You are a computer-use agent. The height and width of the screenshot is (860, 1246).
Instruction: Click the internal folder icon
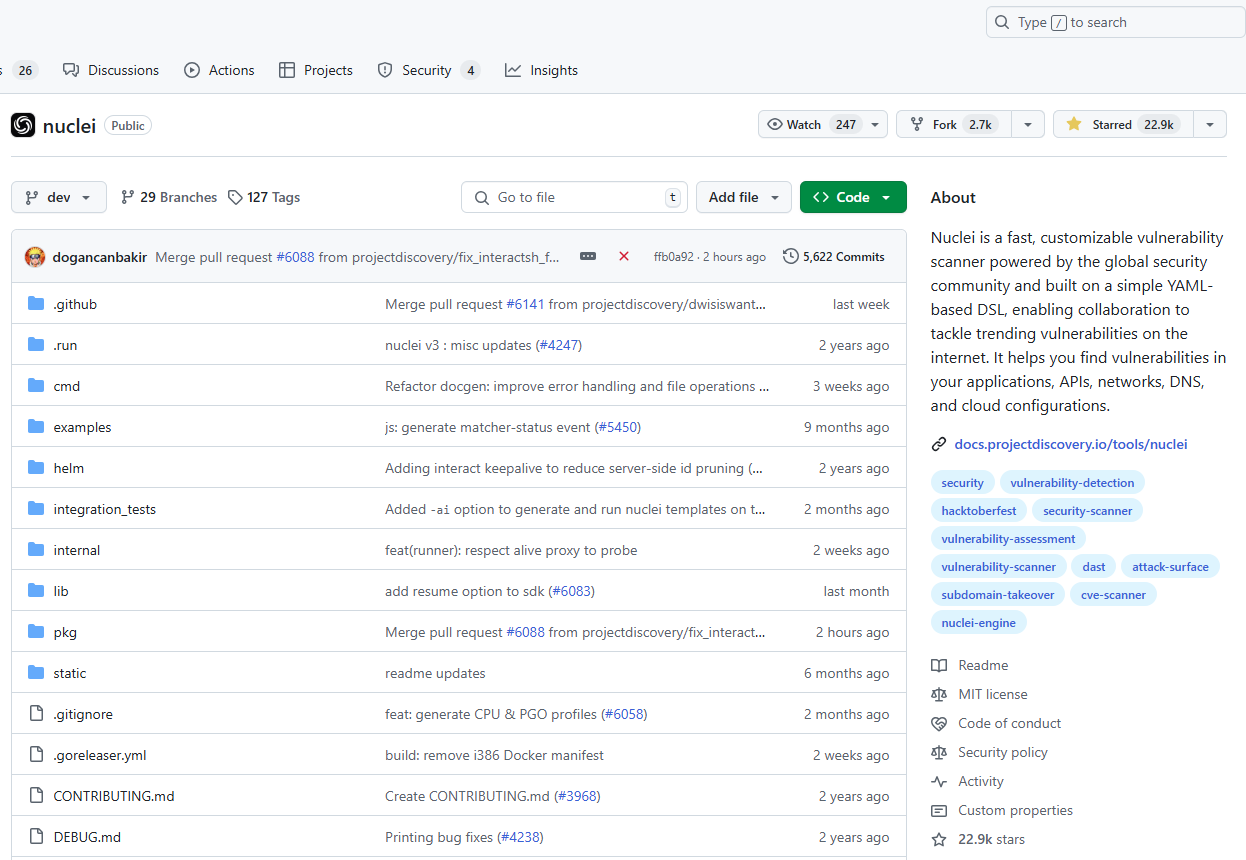[x=37, y=550]
